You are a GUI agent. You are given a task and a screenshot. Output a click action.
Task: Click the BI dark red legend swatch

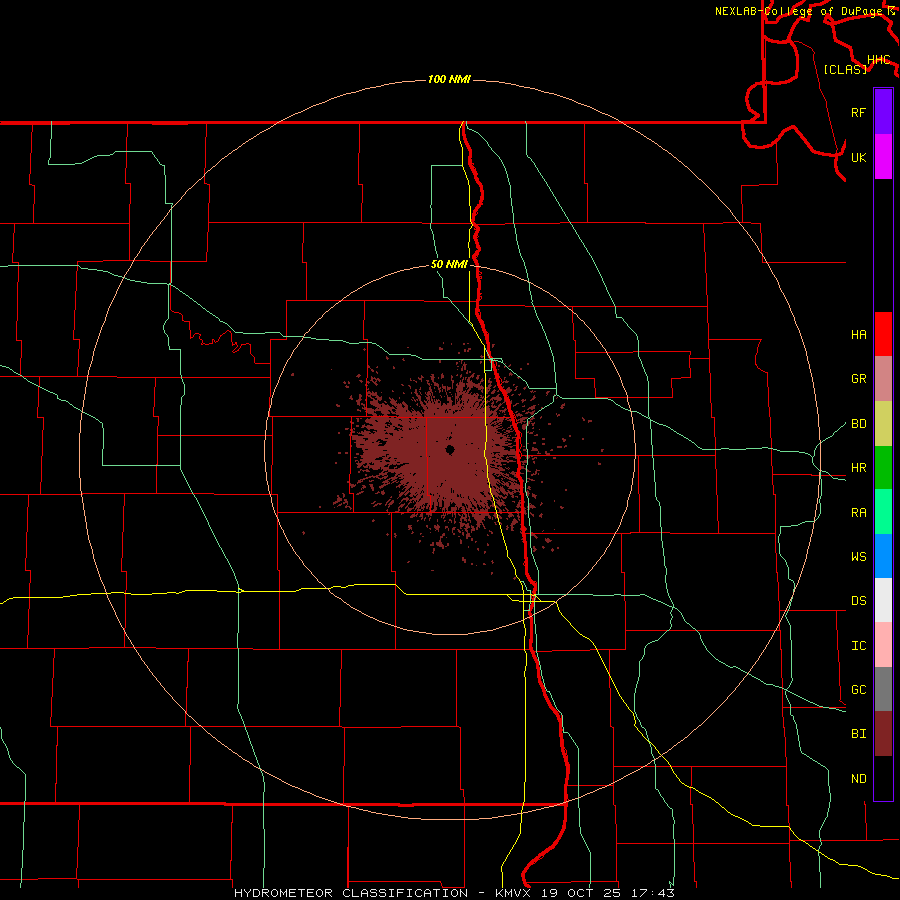883,734
